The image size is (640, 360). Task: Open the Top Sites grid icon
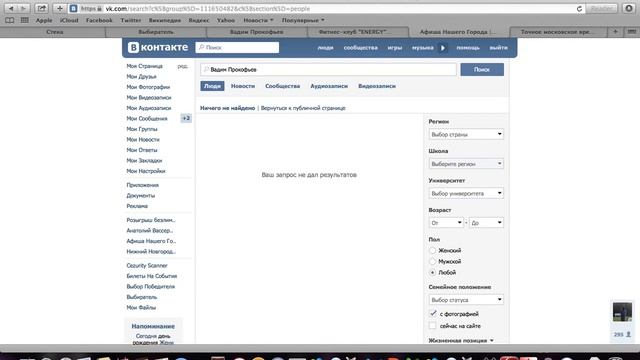(24, 20)
